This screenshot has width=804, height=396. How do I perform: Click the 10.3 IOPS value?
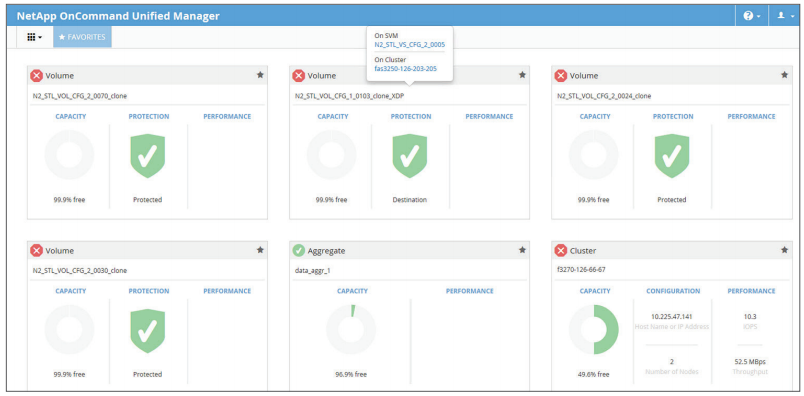pos(750,316)
